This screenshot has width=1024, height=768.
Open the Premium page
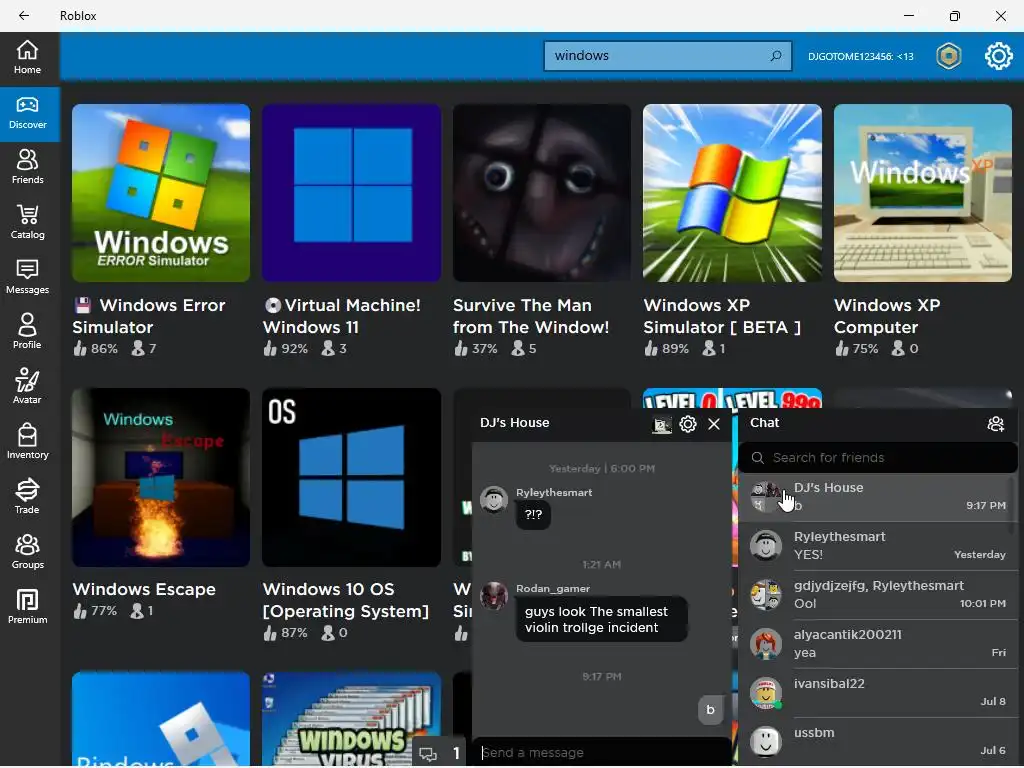tap(27, 606)
